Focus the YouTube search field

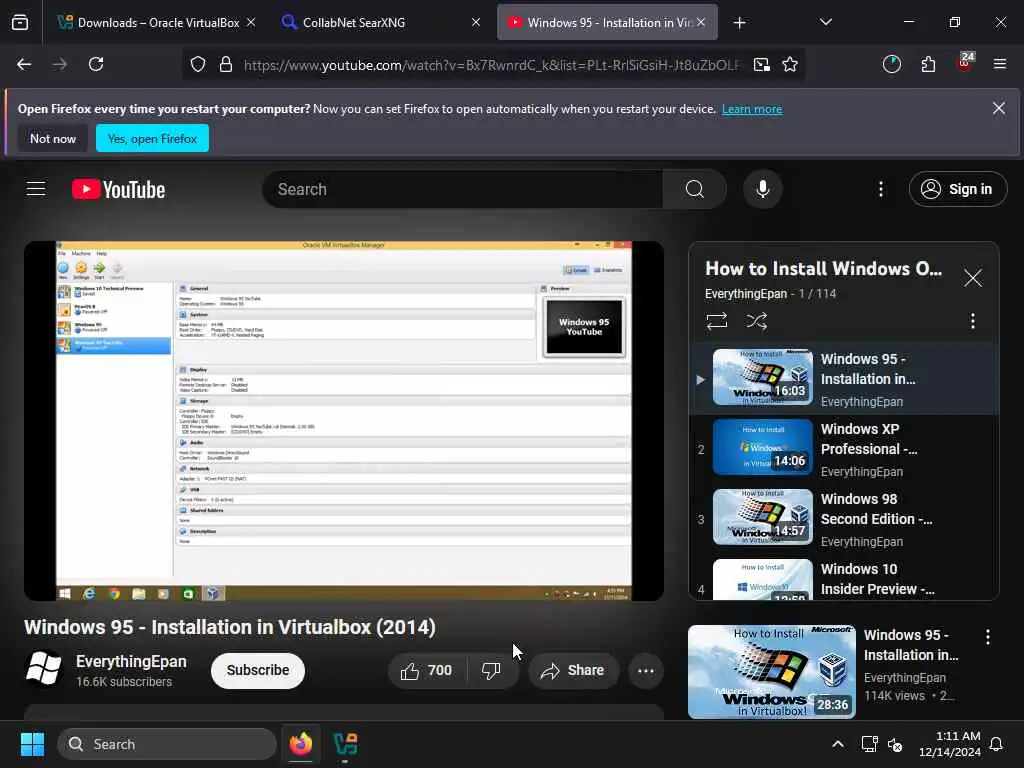[x=462, y=189]
